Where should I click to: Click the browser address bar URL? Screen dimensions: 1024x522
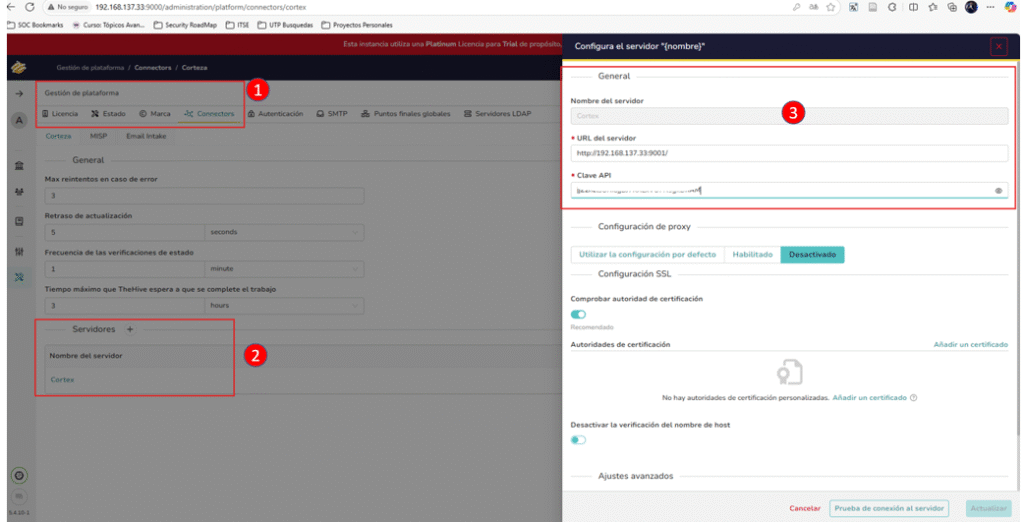(200, 7)
